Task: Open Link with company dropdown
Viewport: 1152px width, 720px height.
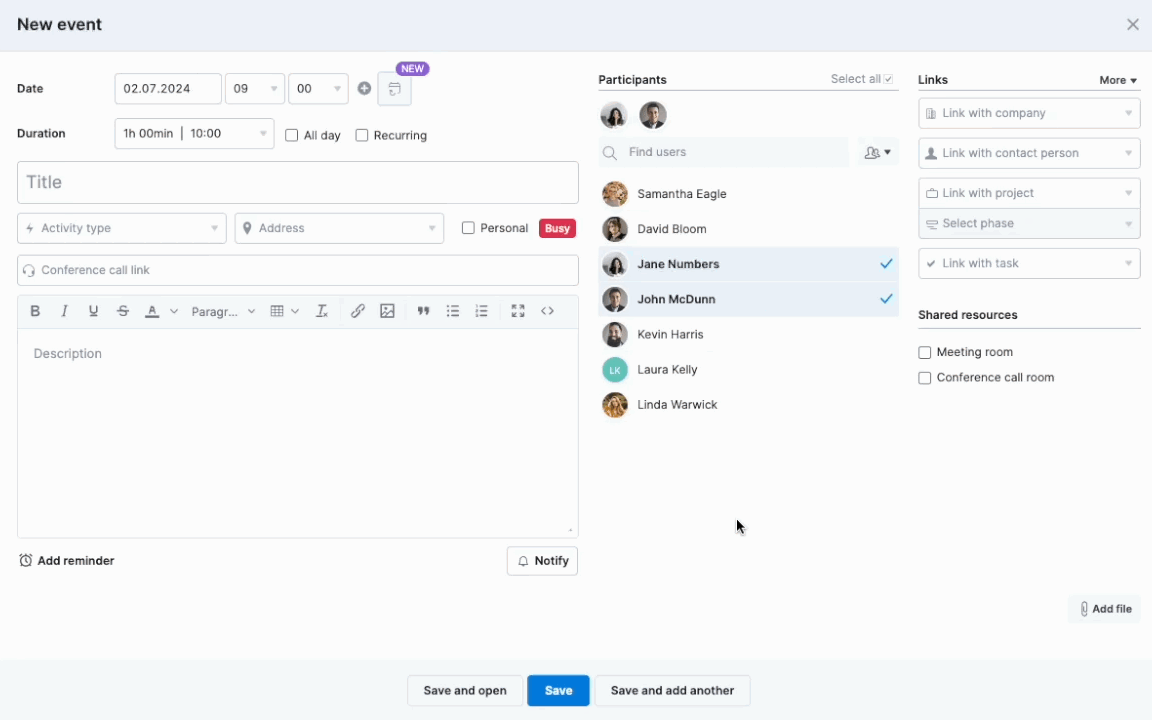Action: pos(1029,113)
